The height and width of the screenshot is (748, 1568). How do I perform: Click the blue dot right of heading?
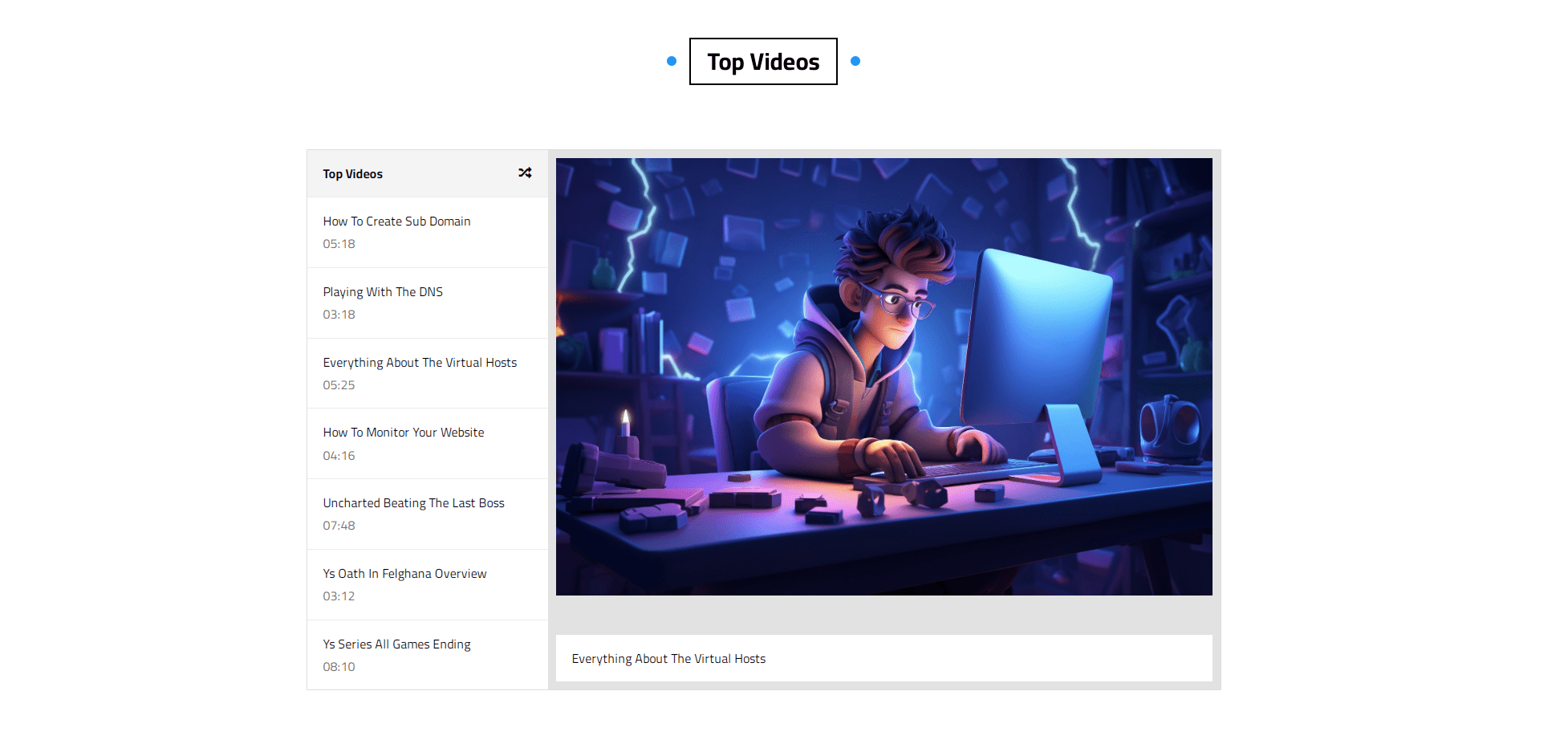[x=855, y=61]
